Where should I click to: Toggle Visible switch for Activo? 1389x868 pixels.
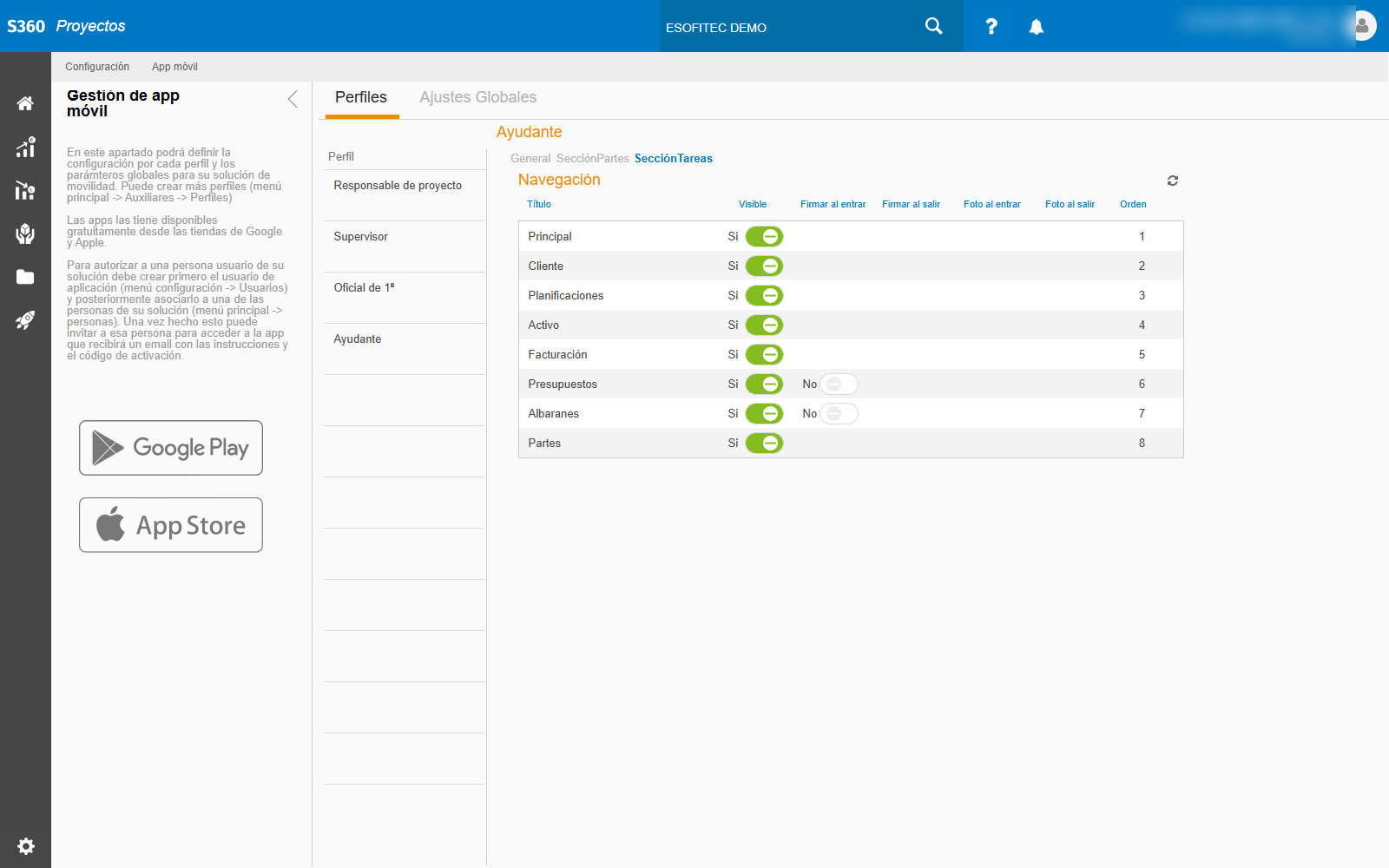pos(765,325)
